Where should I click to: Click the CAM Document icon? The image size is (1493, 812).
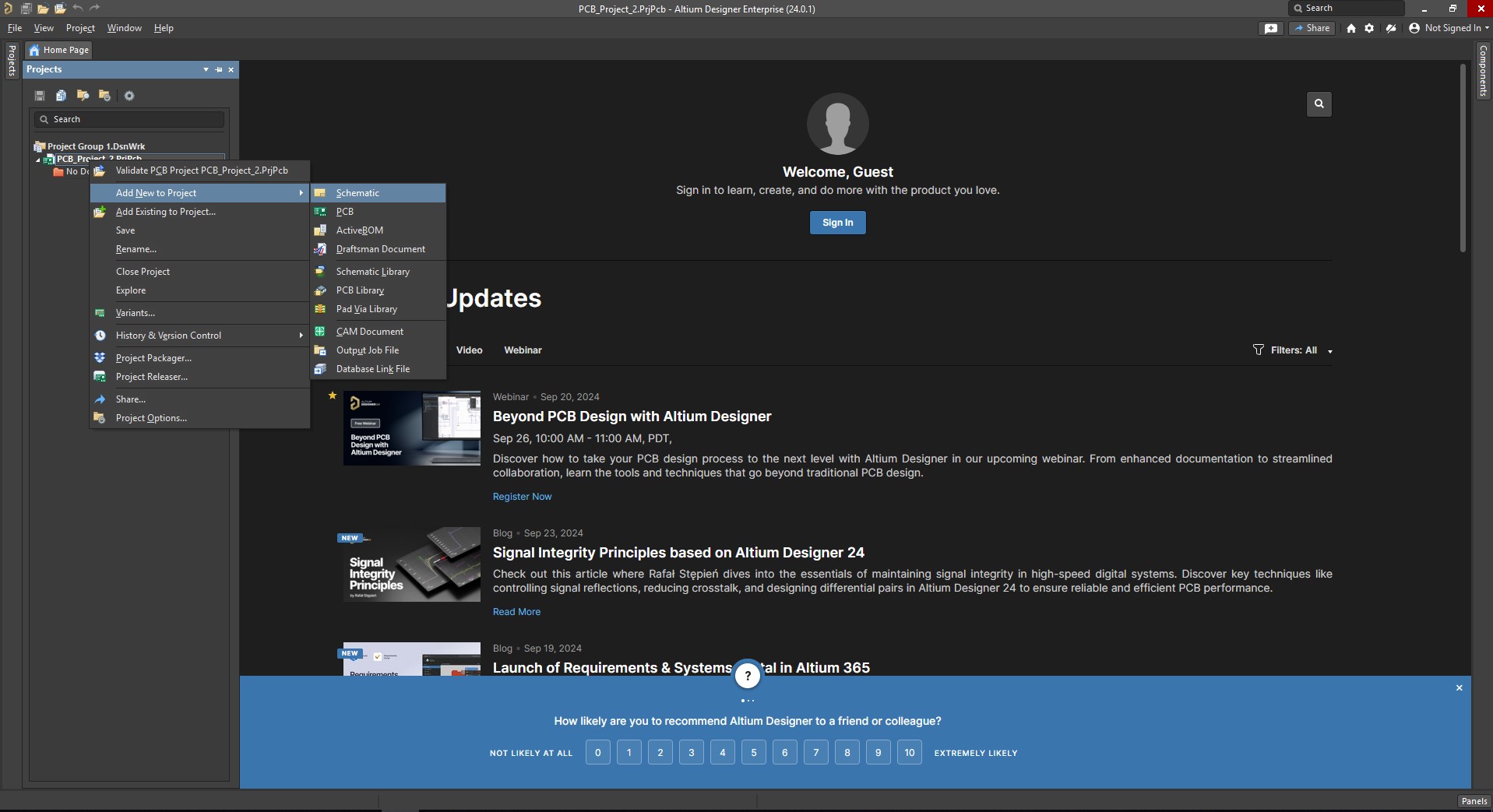320,332
